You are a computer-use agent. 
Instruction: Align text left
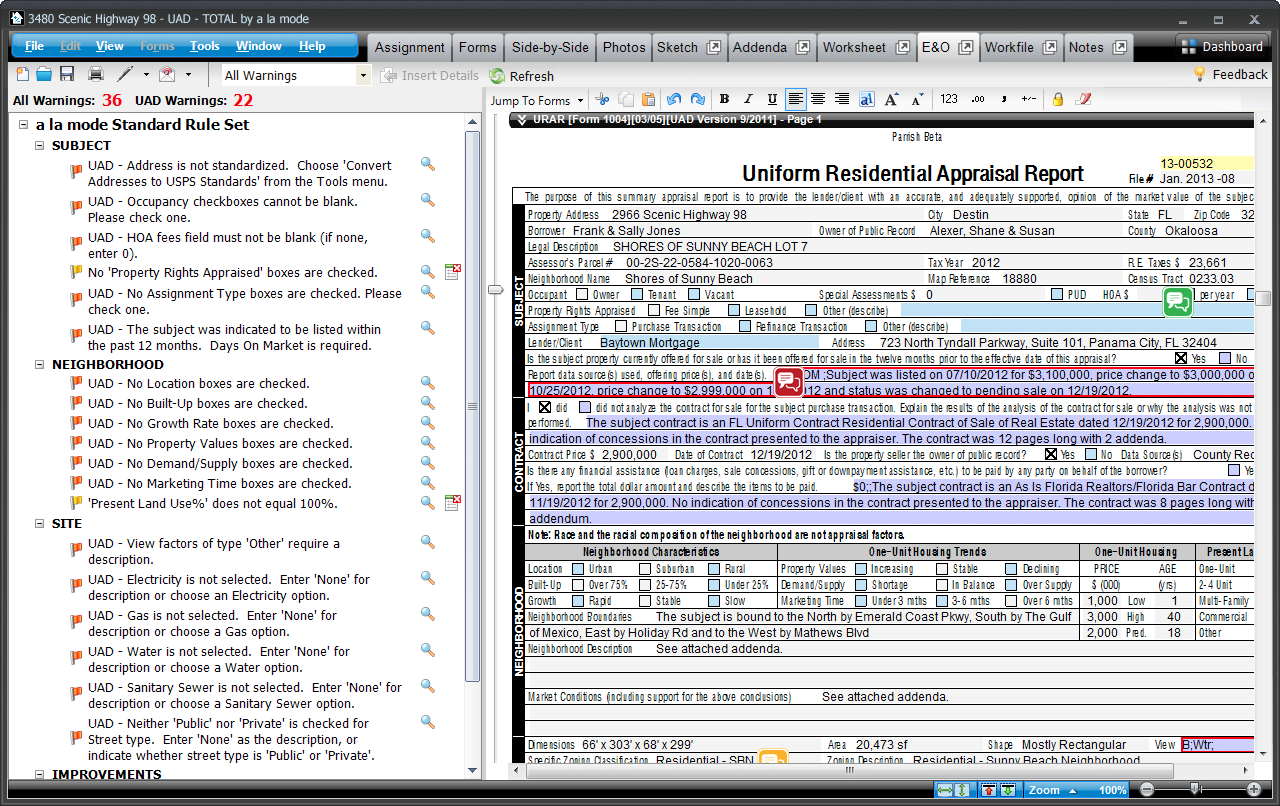tap(796, 99)
